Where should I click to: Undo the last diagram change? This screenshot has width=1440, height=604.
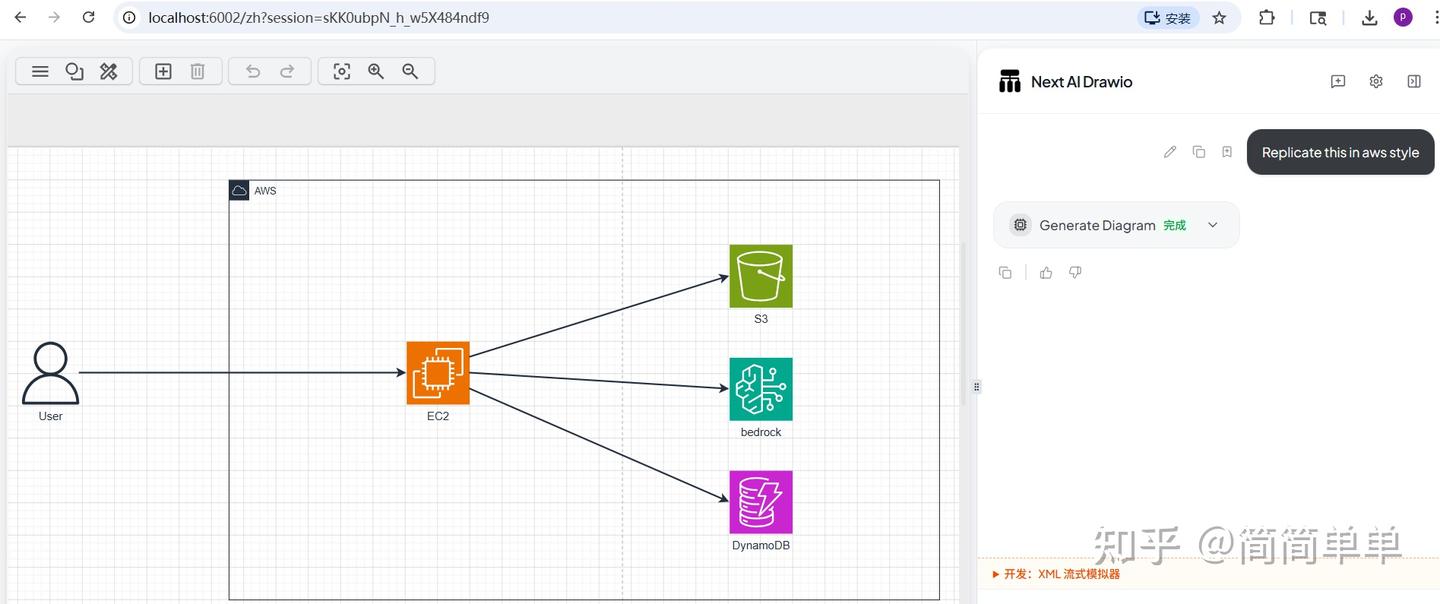(x=253, y=71)
